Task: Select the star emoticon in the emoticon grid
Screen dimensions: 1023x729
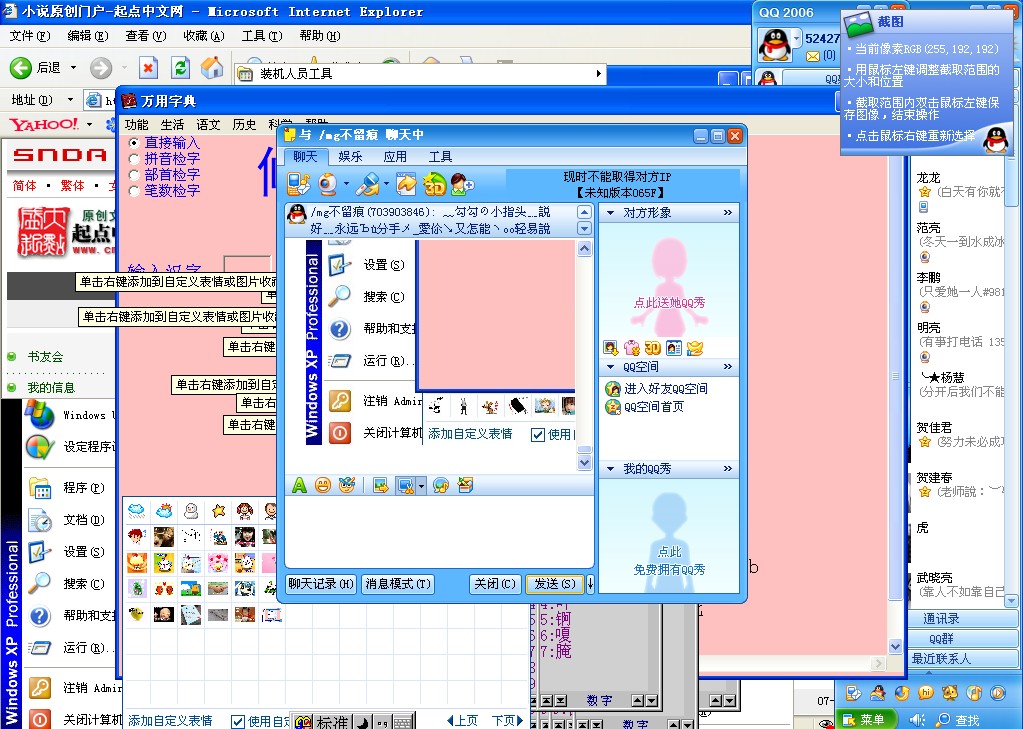Action: pyautogui.click(x=219, y=510)
